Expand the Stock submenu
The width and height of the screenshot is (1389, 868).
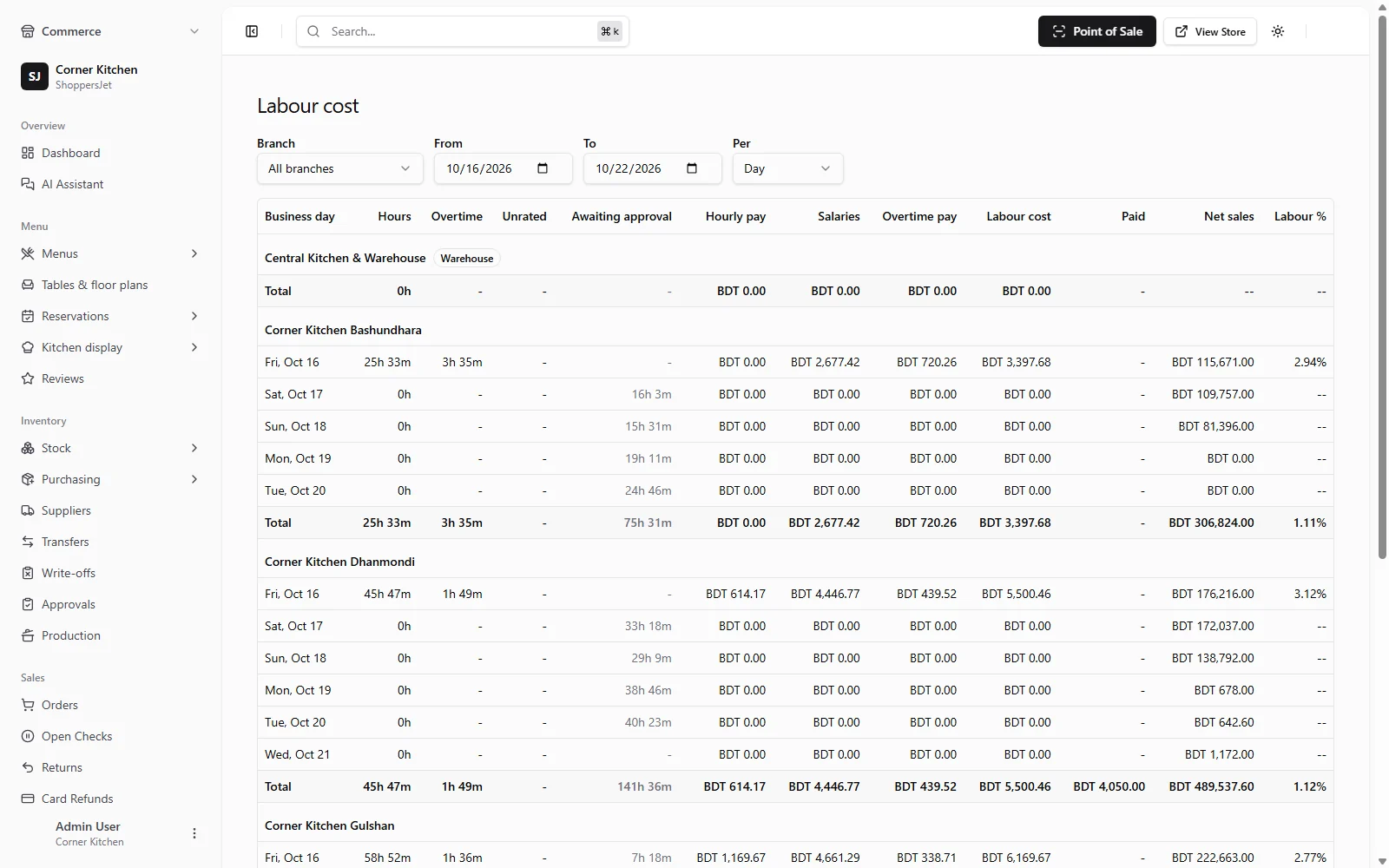[194, 448]
